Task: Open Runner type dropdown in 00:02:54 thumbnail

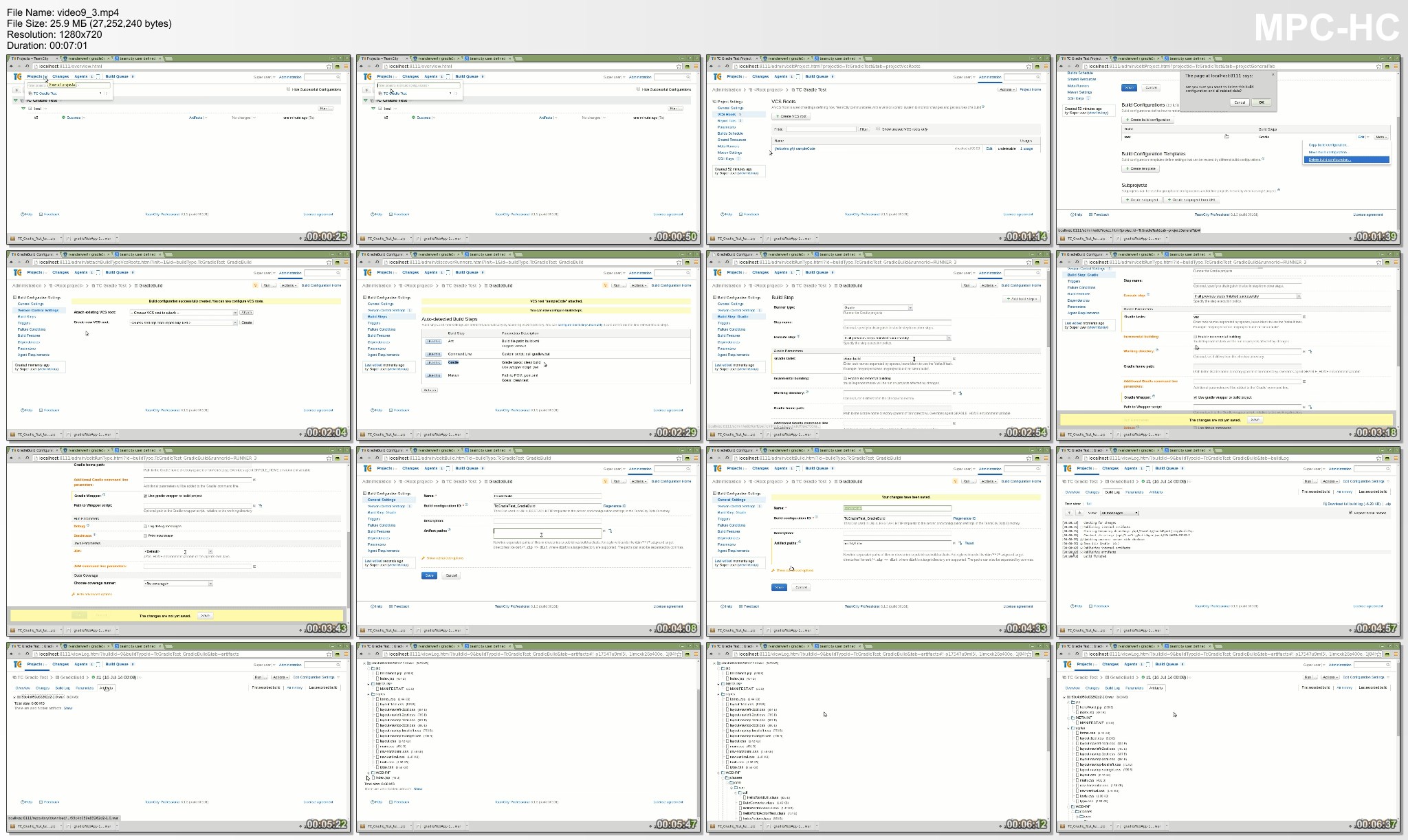Action: (878, 308)
